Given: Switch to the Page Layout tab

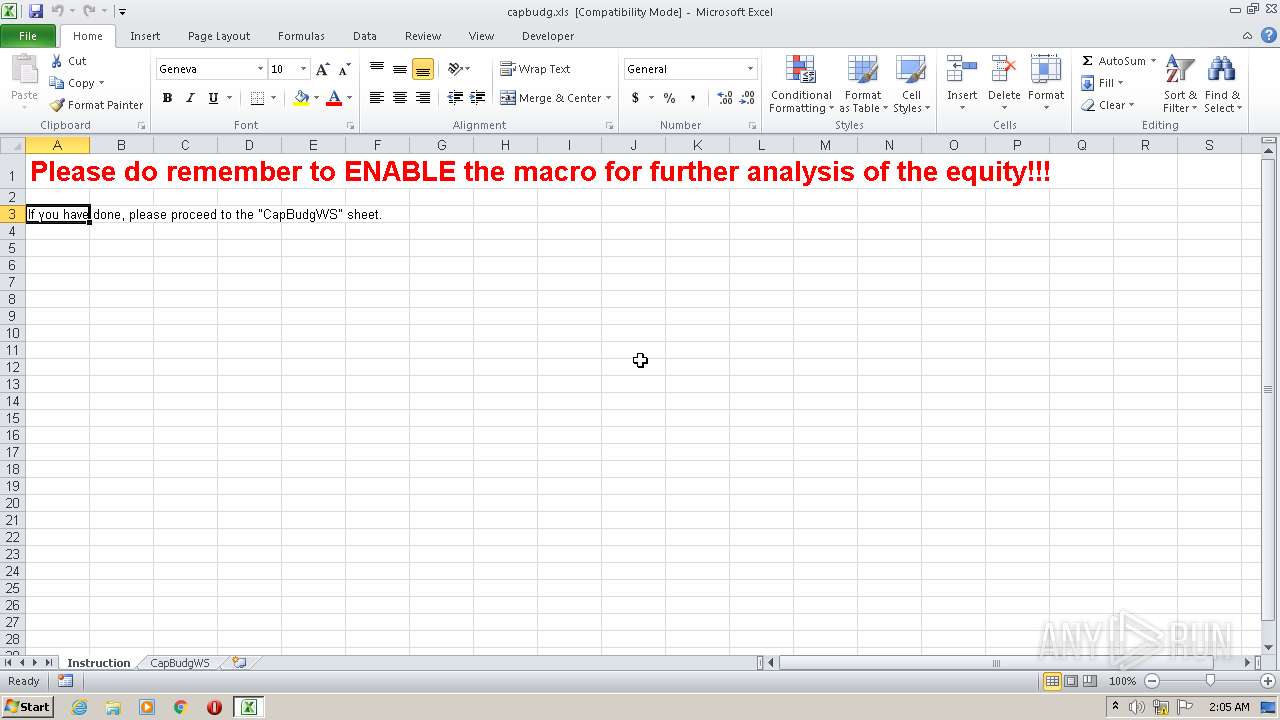Looking at the screenshot, I should (219, 36).
